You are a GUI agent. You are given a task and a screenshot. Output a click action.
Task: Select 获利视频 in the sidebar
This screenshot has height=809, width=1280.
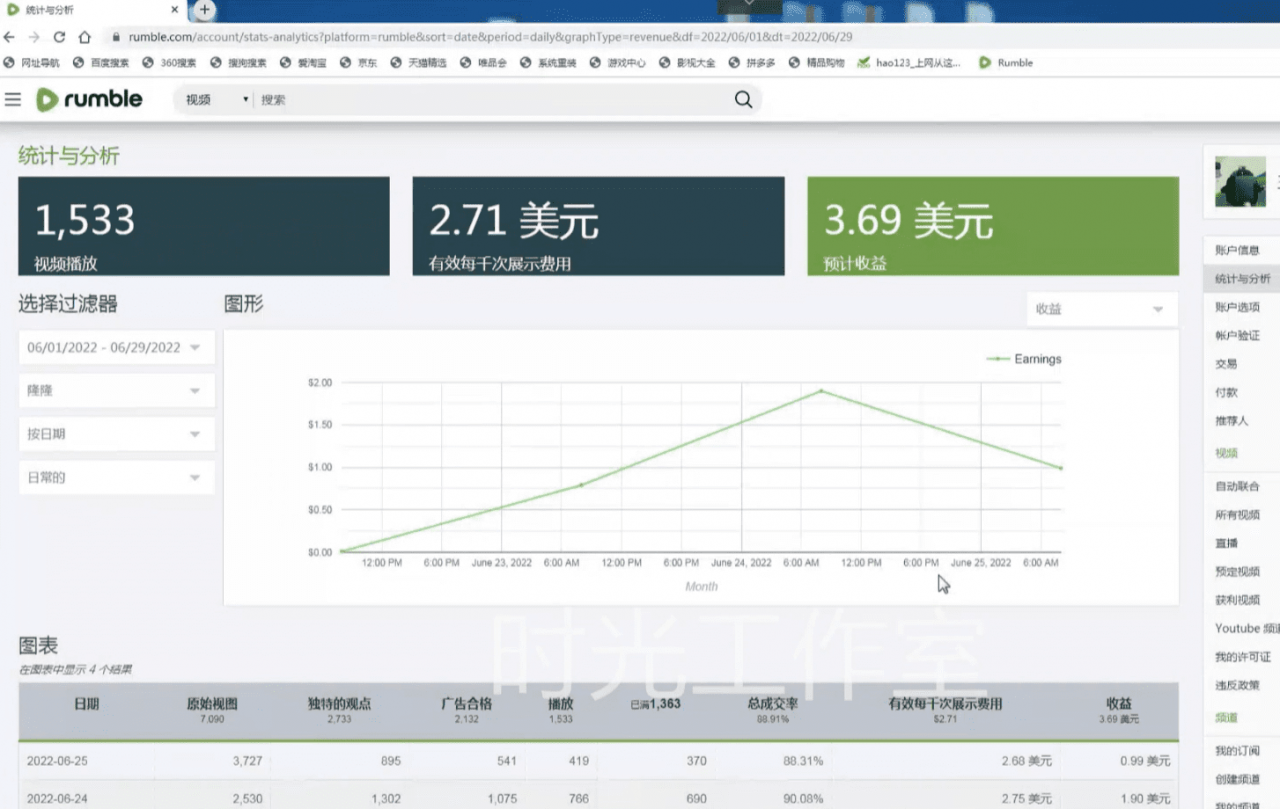[x=1240, y=600]
